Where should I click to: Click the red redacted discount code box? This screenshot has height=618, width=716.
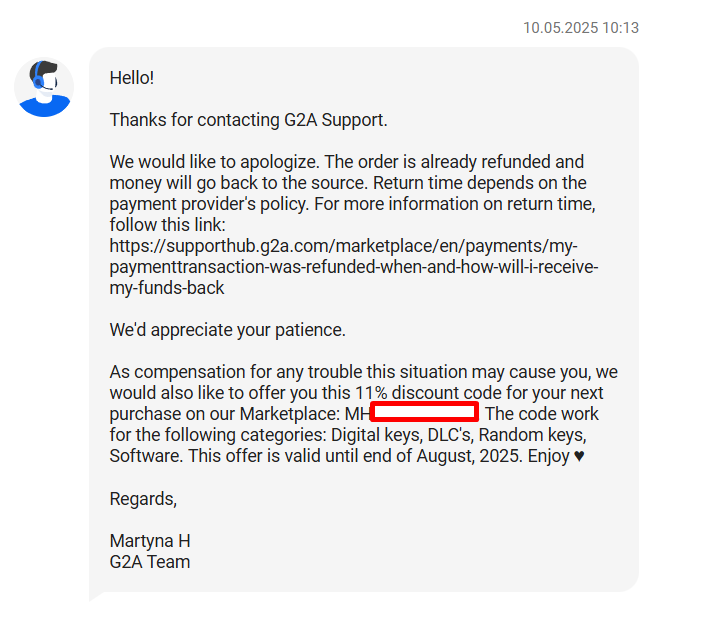tap(424, 412)
